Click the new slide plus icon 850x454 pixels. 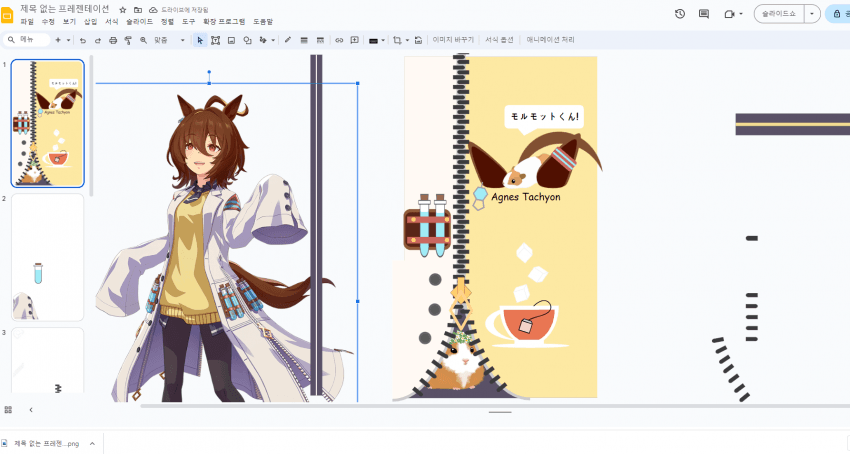click(58, 40)
